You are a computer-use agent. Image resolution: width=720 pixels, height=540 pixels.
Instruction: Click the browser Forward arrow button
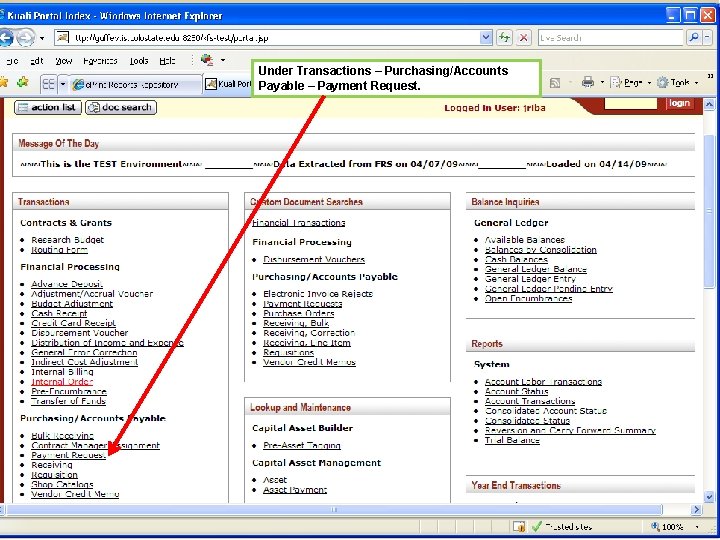25,38
